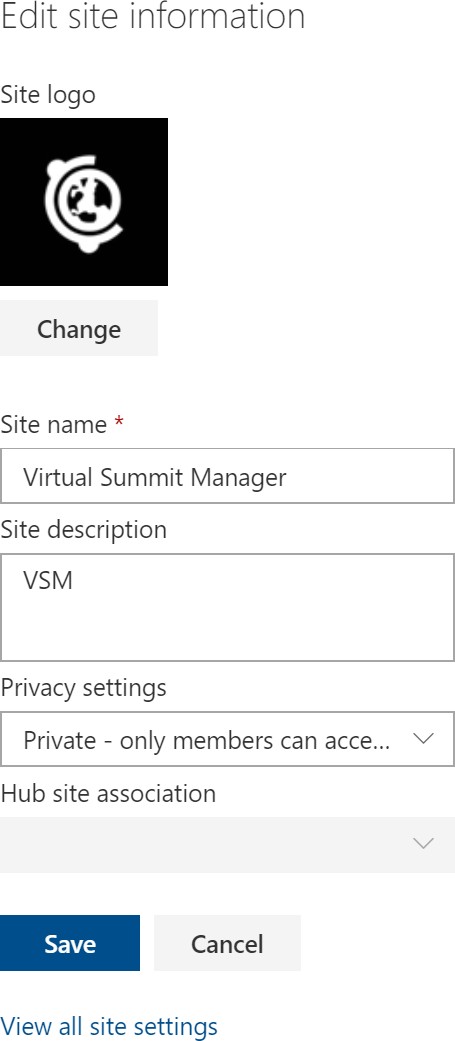This screenshot has width=455, height=1041.
Task: Click the chevron in Hub site association
Action: click(423, 844)
